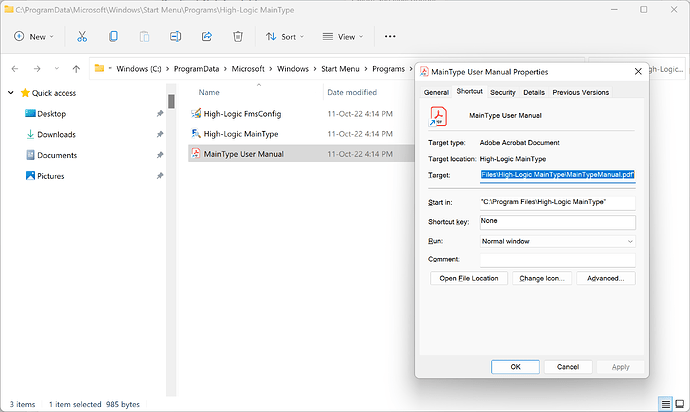The height and width of the screenshot is (412, 690).
Task: Click the Cut scissors icon in toolbar
Action: (x=82, y=36)
